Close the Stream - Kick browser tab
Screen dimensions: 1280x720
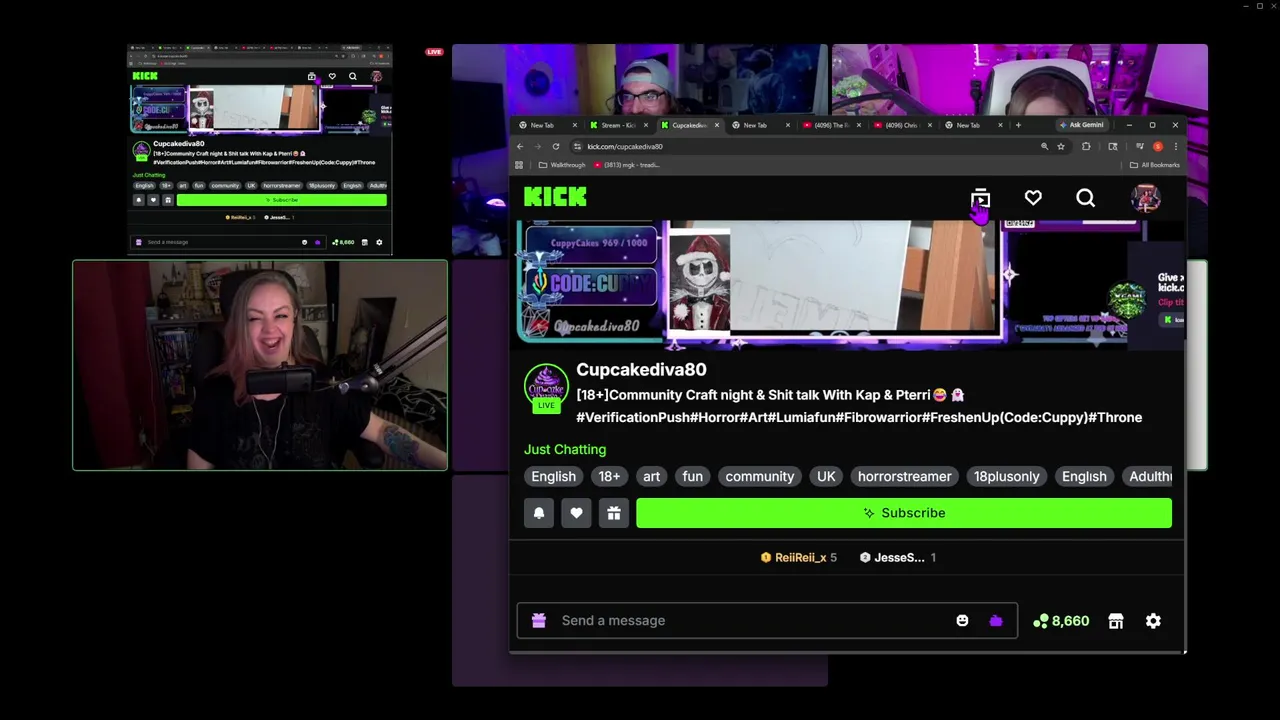(645, 125)
